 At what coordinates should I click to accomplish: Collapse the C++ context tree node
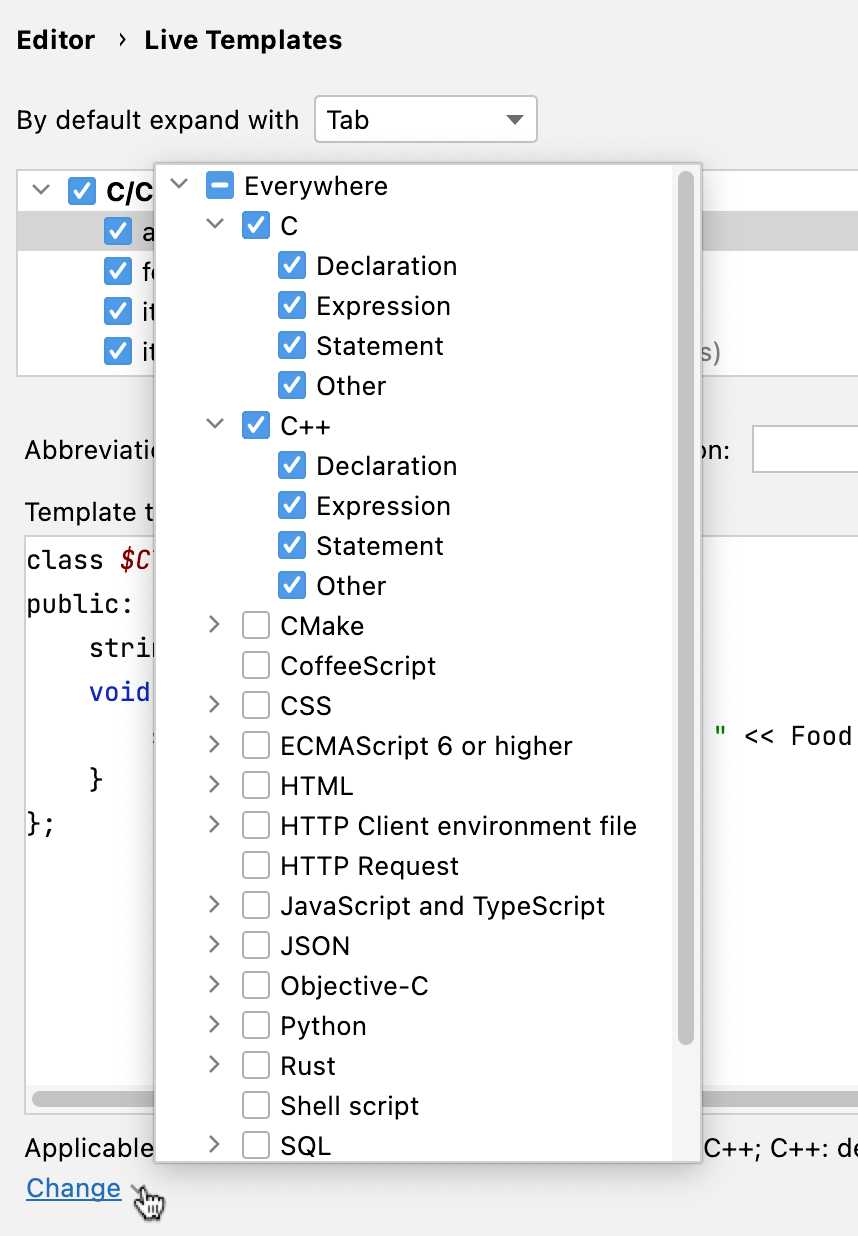point(214,425)
